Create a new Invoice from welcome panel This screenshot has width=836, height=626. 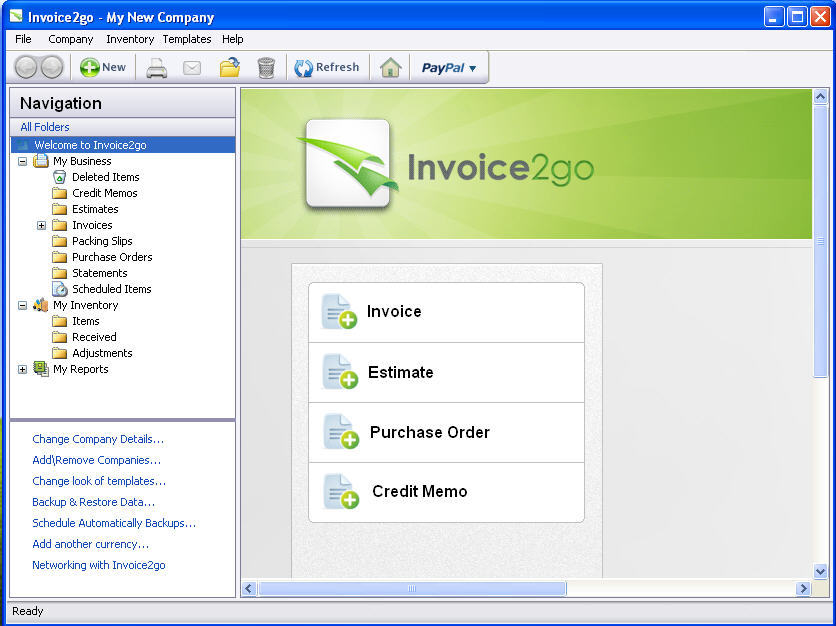tap(446, 312)
